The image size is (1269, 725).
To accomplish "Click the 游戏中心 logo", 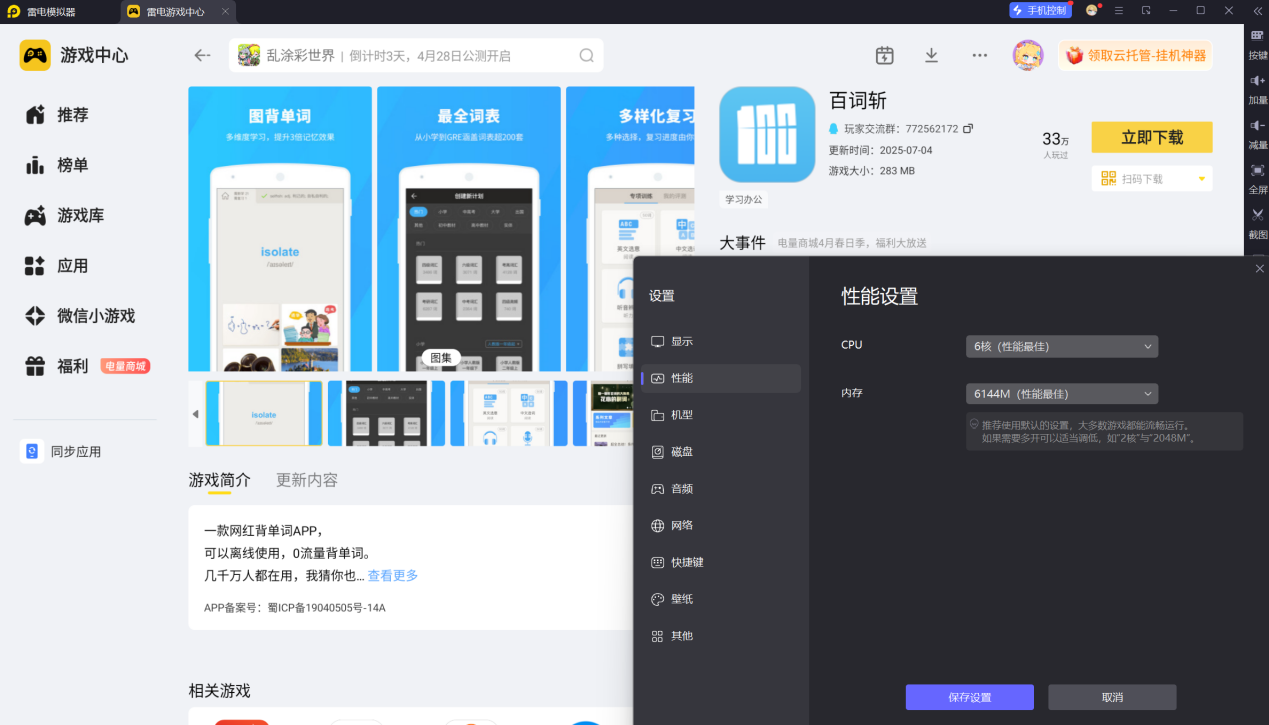I will click(x=75, y=55).
